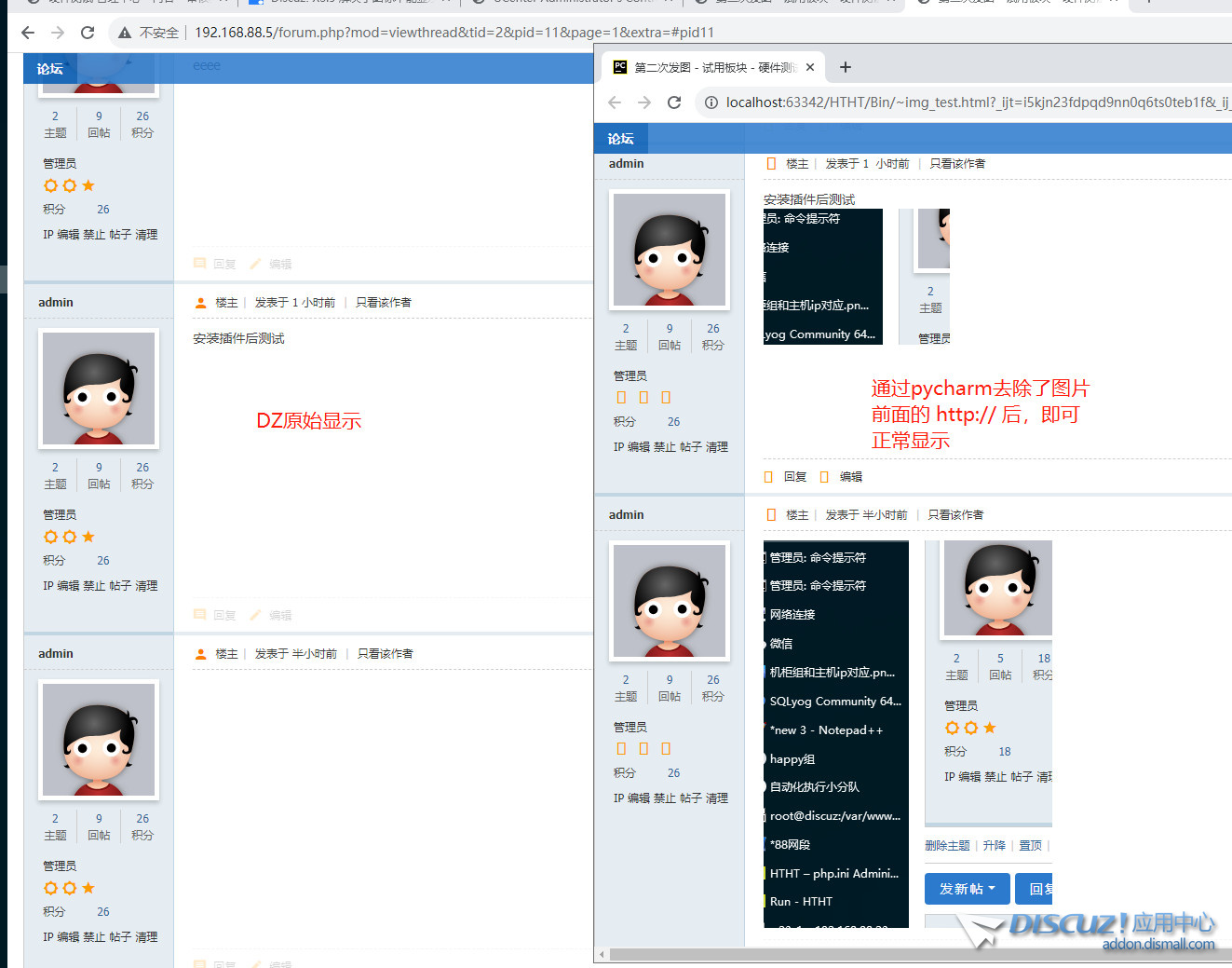Open the 论坛 nav item in the 192.168.88.5 page
Viewport: 1232px width, 968px height.
click(50, 69)
